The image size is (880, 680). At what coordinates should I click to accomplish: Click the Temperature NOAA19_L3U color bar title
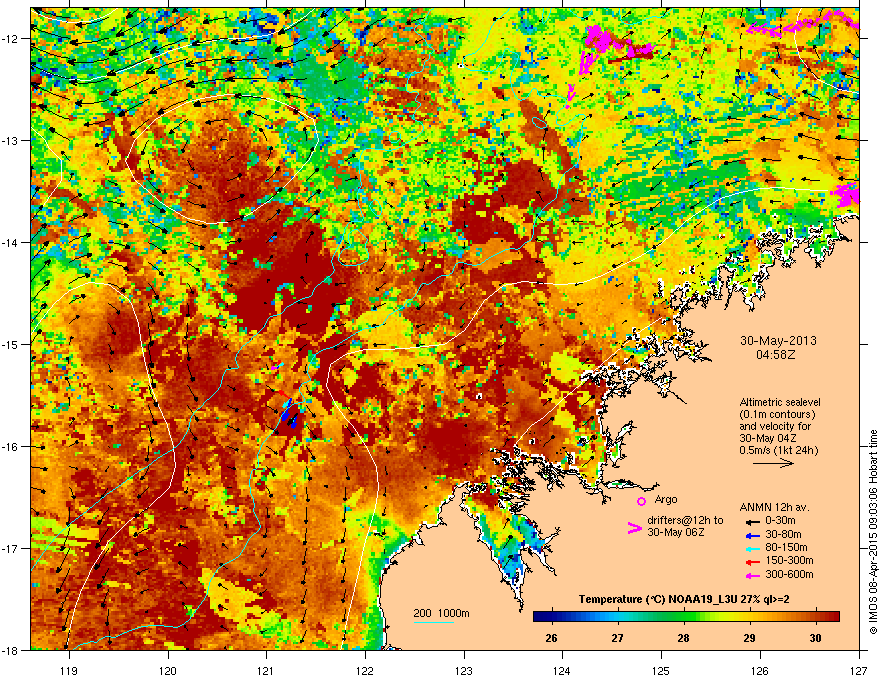coord(684,600)
